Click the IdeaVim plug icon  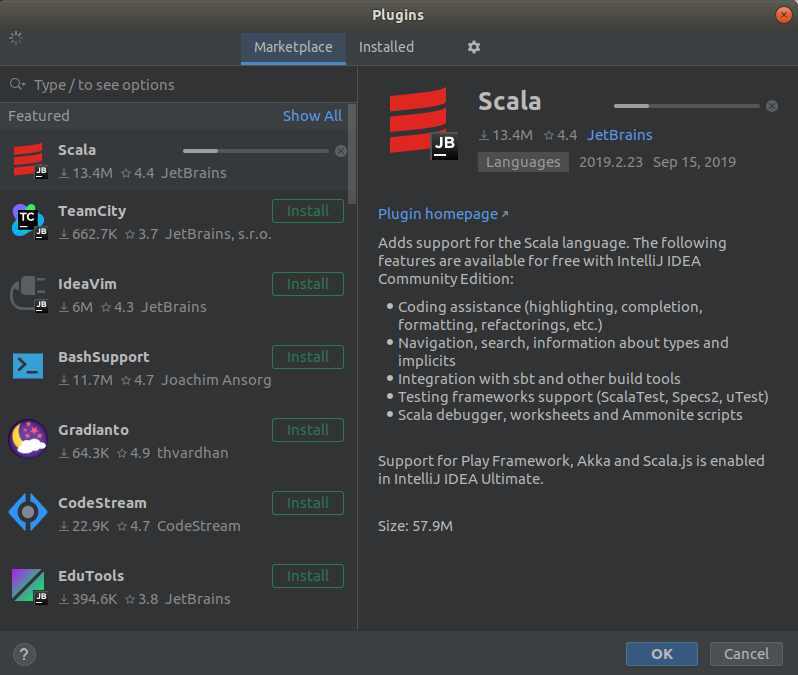(x=28, y=294)
